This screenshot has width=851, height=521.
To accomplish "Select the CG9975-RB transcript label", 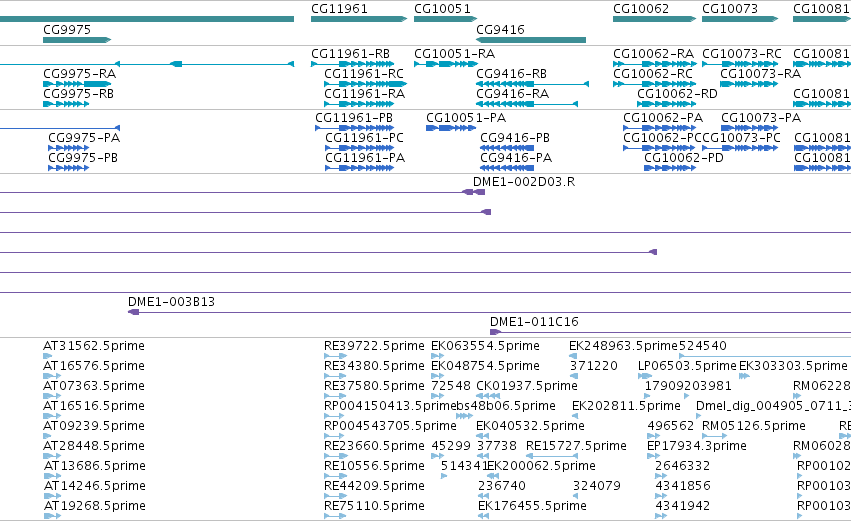I will [79, 94].
